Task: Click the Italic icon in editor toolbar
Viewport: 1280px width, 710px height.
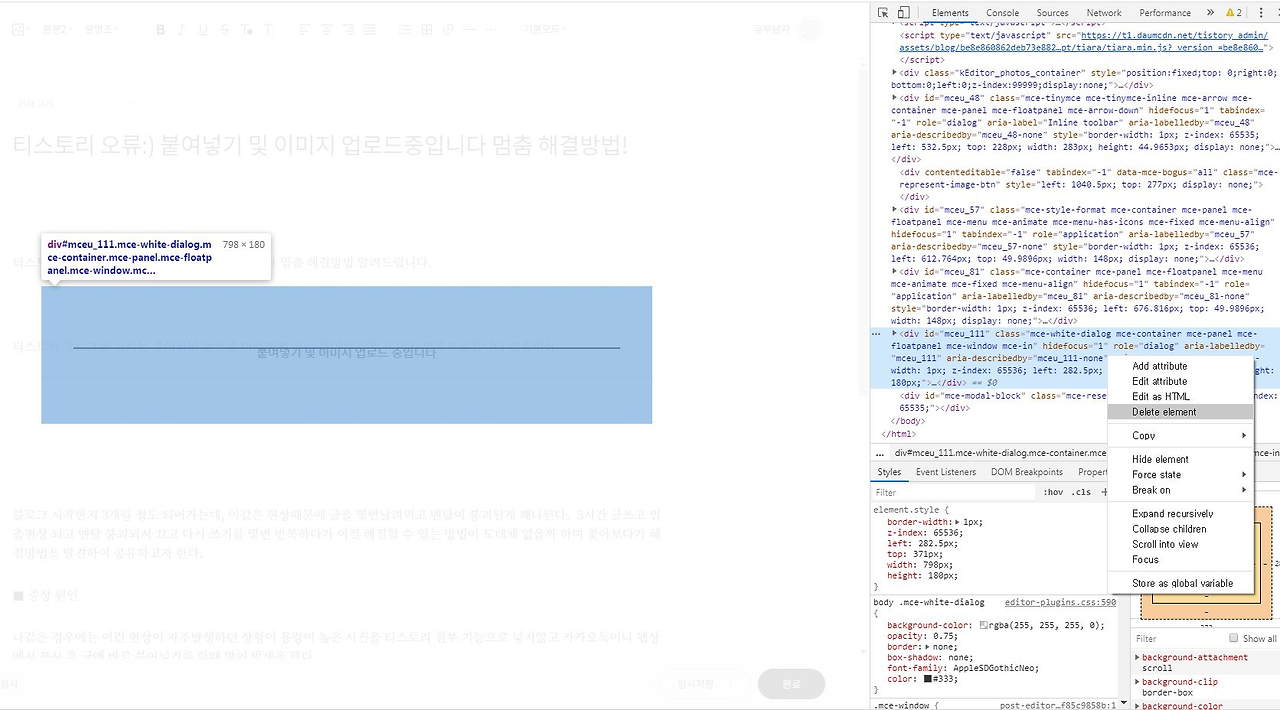Action: 181,30
